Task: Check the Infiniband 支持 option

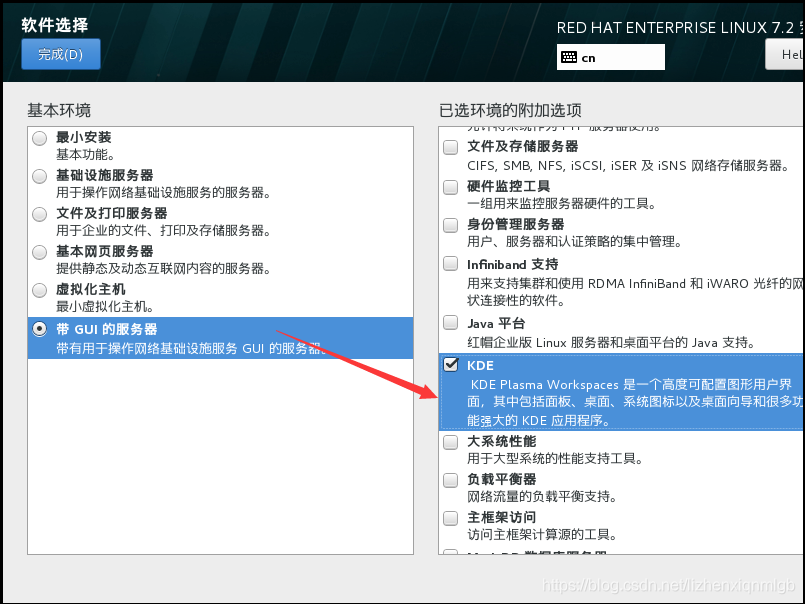Action: [x=450, y=264]
